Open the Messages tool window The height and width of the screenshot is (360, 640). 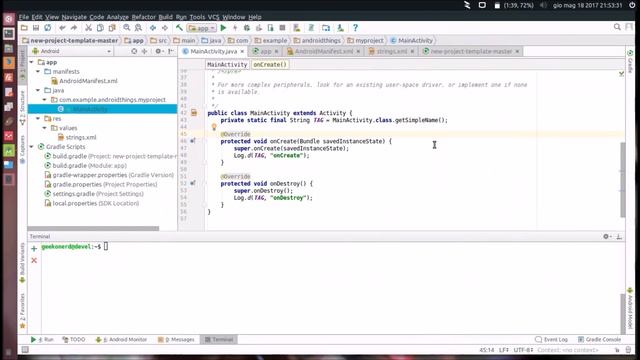(176, 339)
